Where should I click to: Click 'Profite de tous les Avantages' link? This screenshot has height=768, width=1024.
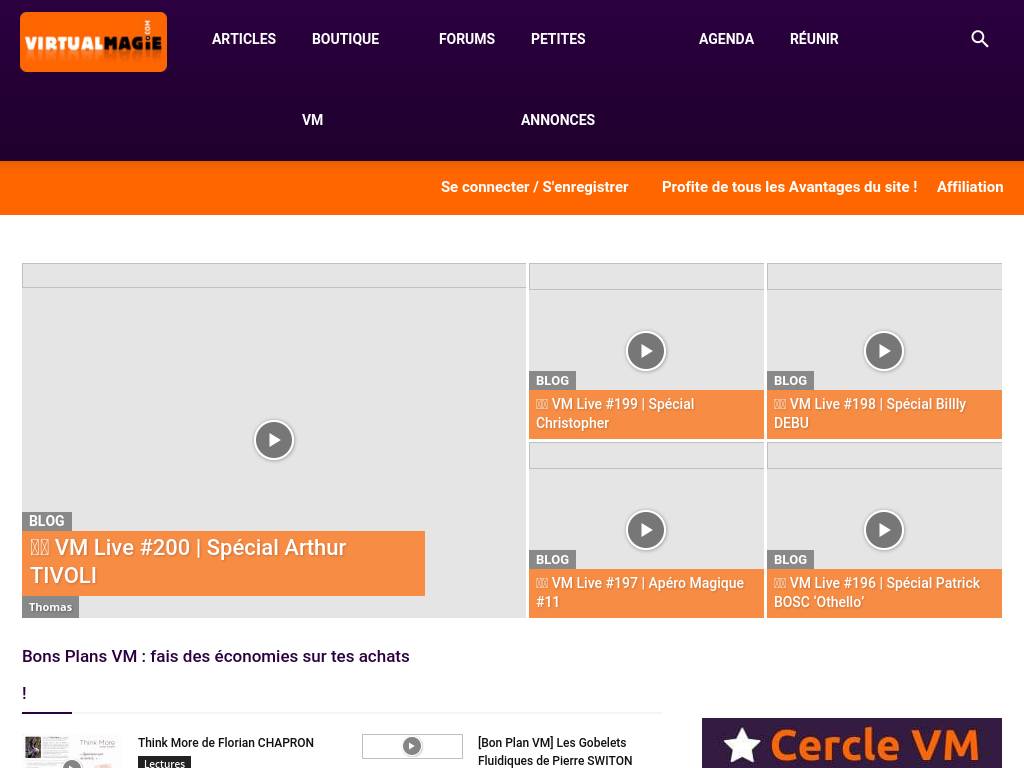click(x=789, y=187)
